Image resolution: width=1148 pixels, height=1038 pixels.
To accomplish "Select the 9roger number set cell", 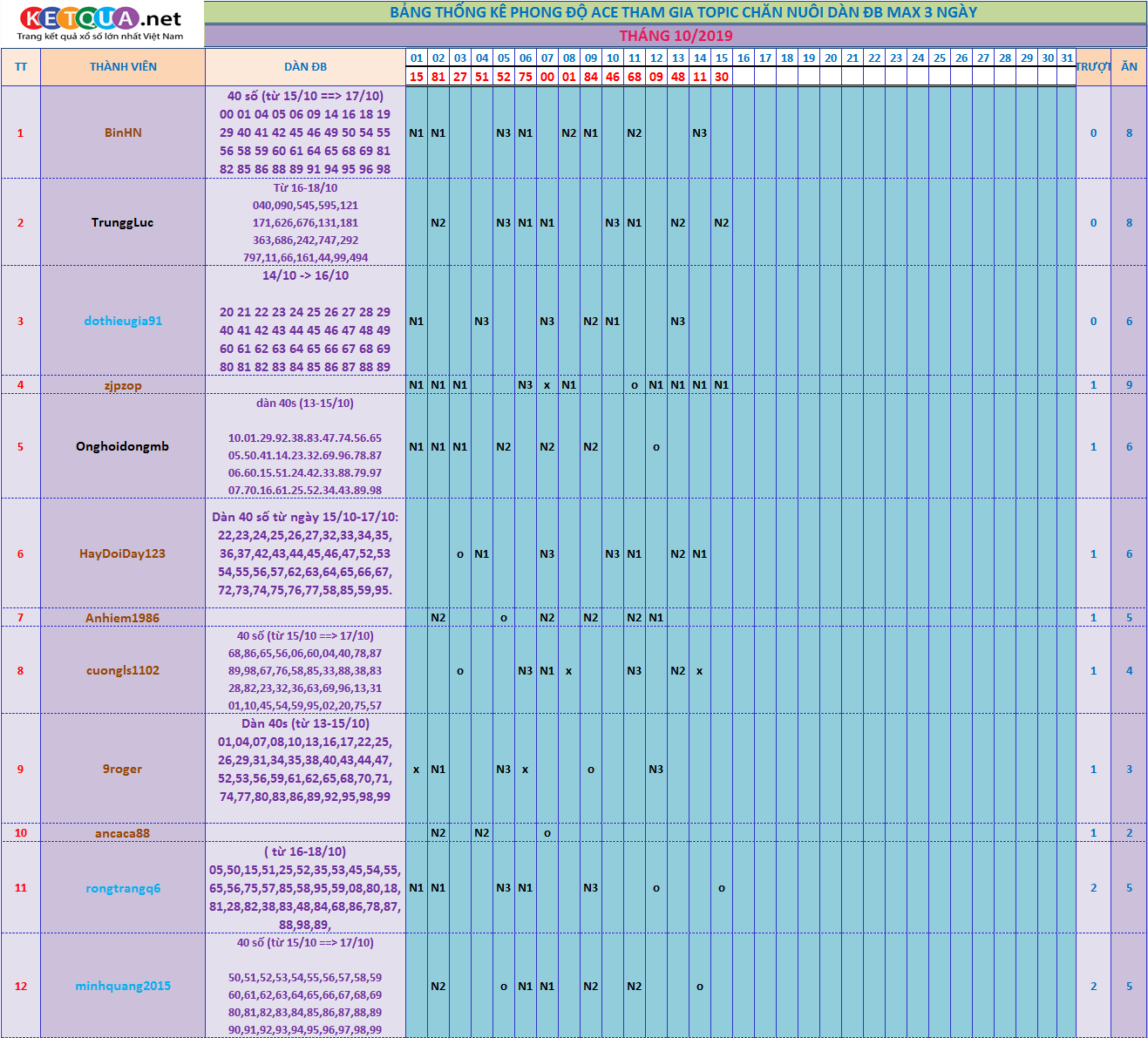I will (305, 769).
